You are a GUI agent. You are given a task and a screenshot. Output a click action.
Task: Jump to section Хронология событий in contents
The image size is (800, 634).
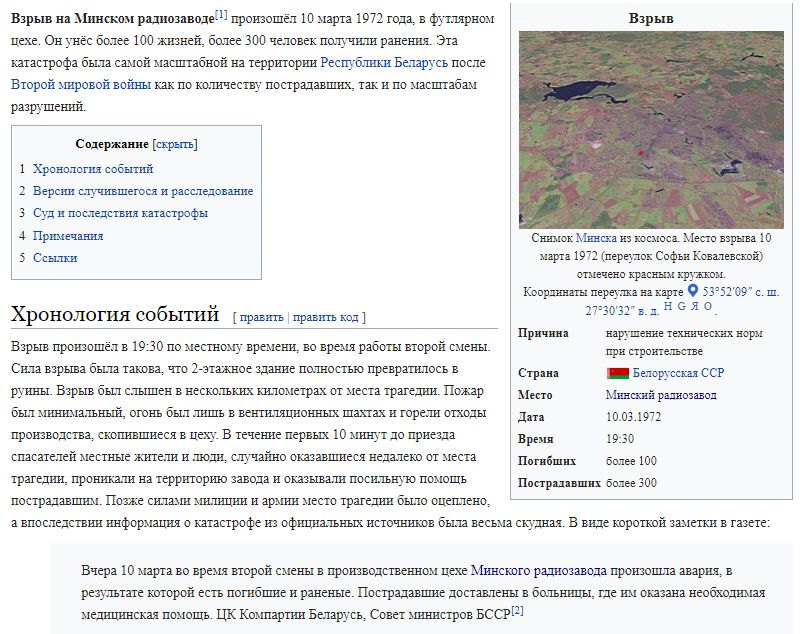[93, 169]
